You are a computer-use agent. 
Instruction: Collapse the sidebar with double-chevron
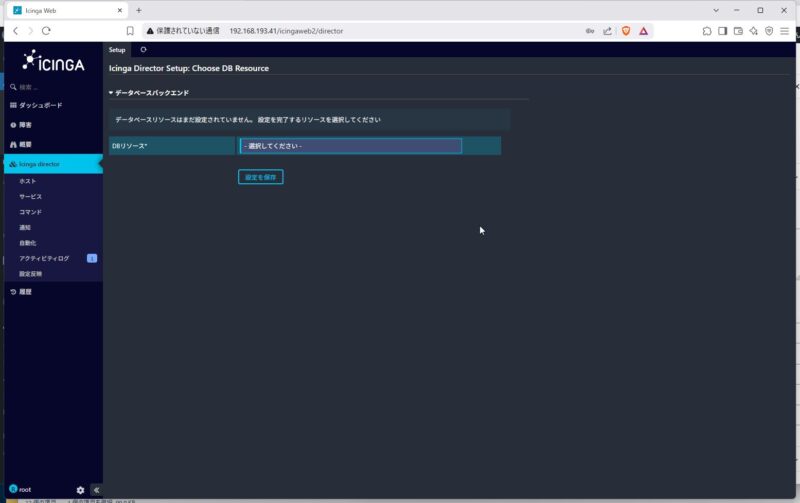96,490
